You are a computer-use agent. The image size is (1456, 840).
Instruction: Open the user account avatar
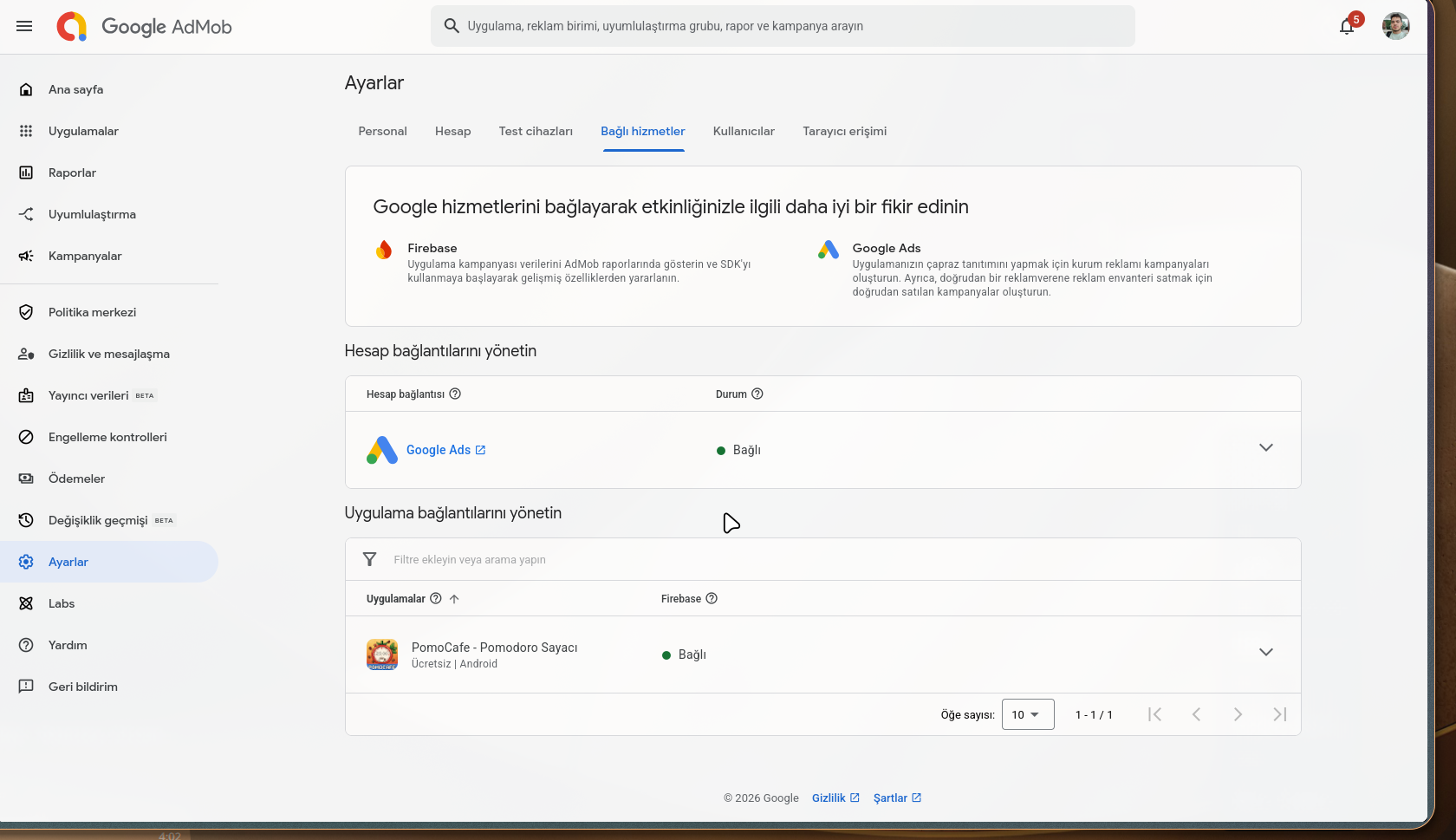1395,26
